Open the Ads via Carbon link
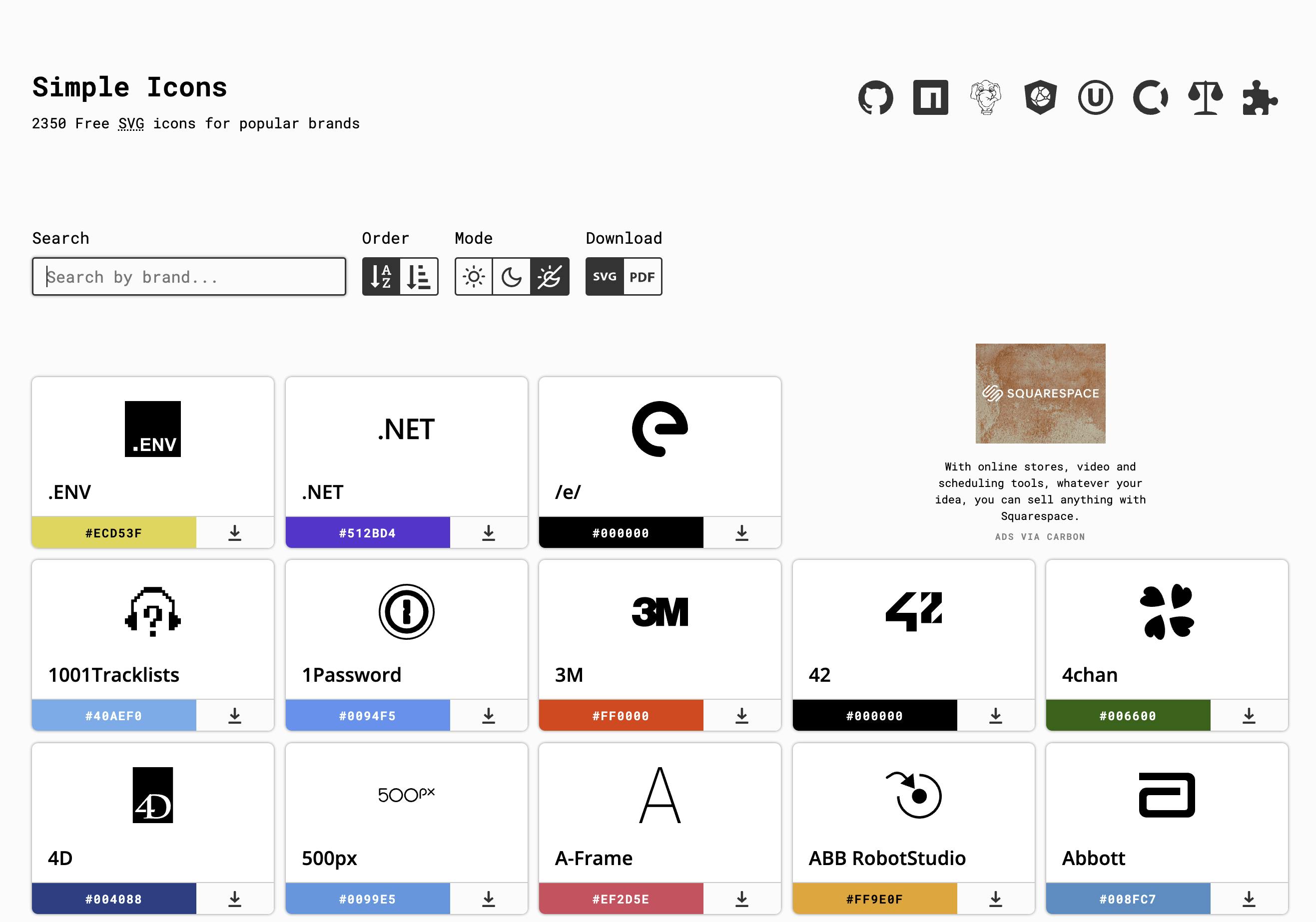 pyautogui.click(x=1040, y=537)
